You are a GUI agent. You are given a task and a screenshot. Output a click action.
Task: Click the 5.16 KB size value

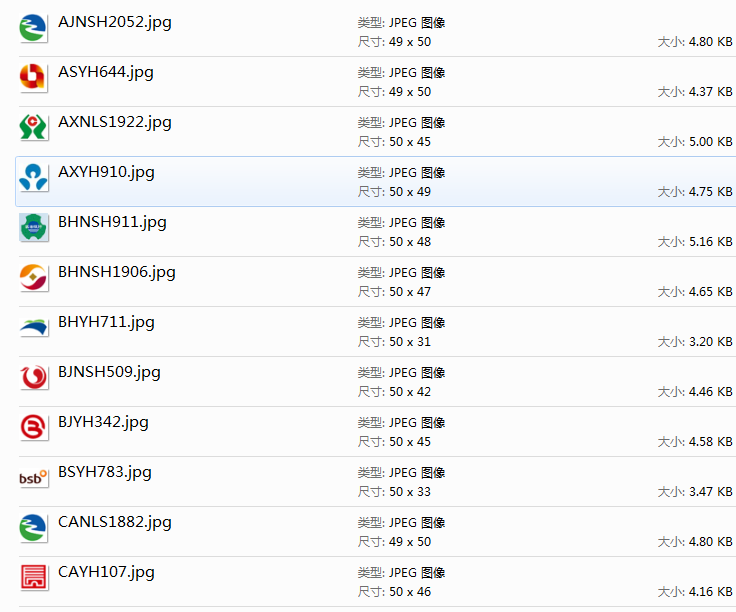point(710,242)
